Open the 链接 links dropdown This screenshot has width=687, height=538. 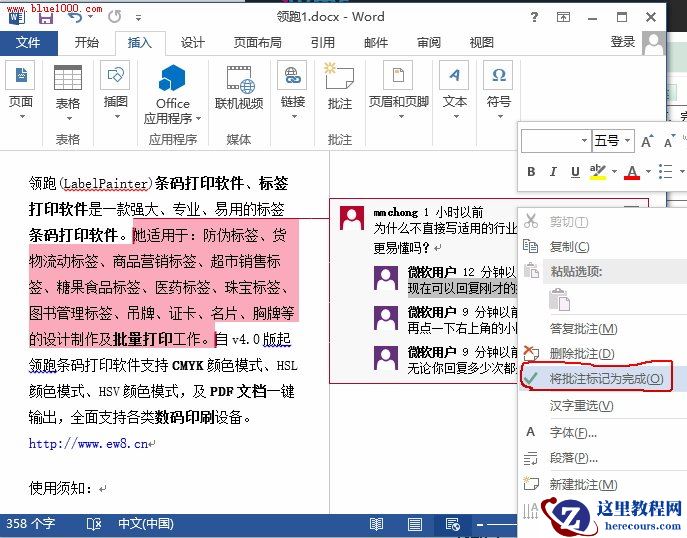pyautogui.click(x=293, y=90)
